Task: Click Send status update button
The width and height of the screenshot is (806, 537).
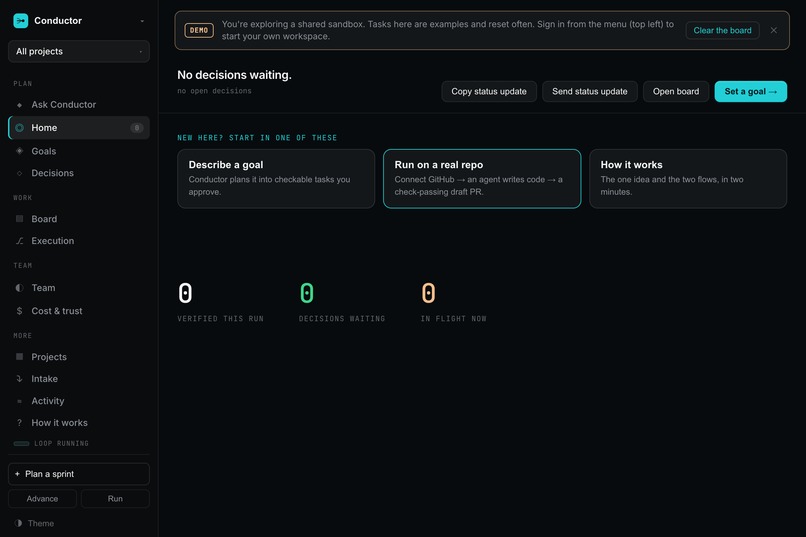Action: (x=590, y=91)
